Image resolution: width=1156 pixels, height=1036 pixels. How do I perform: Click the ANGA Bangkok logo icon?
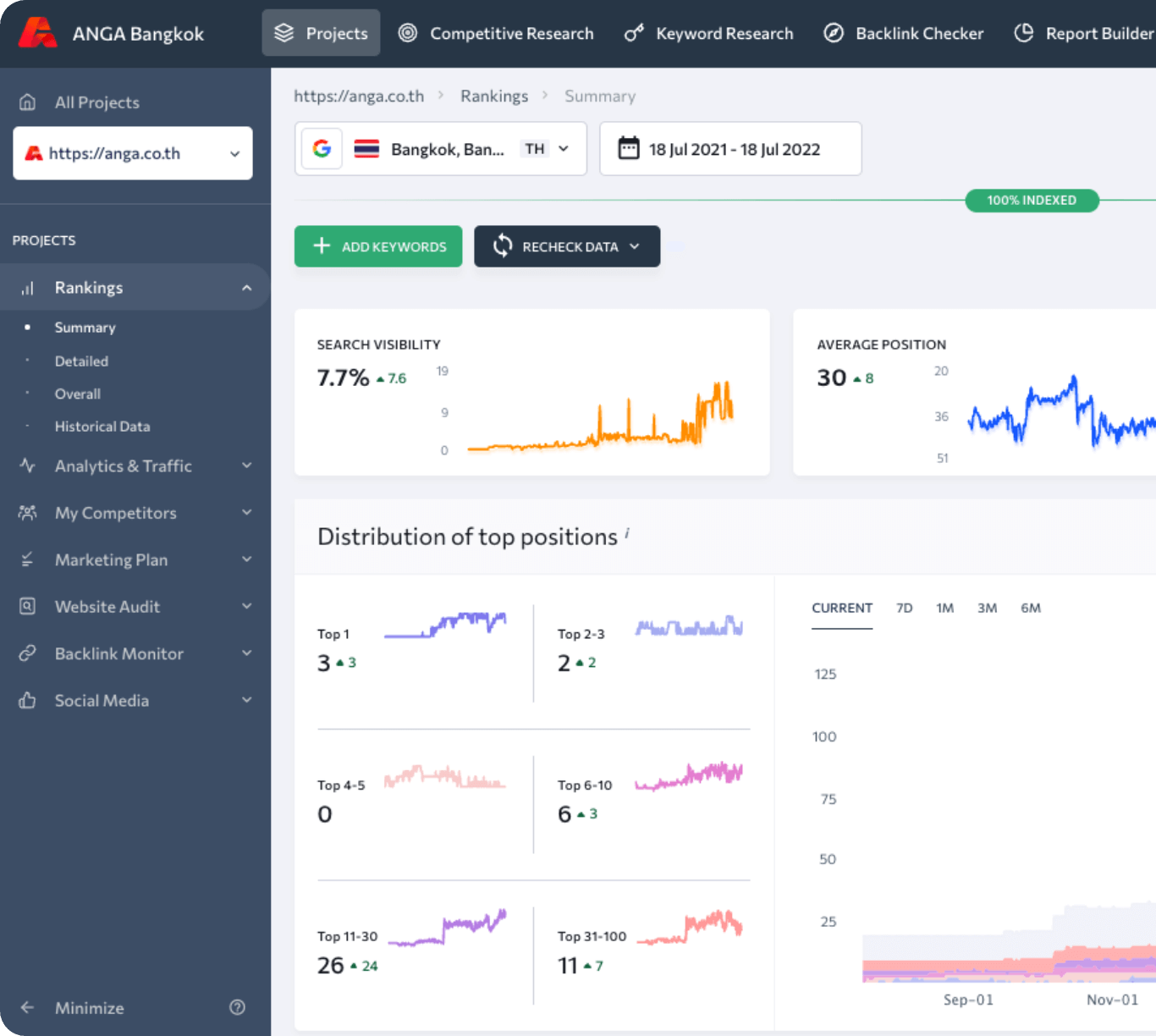pos(37,33)
